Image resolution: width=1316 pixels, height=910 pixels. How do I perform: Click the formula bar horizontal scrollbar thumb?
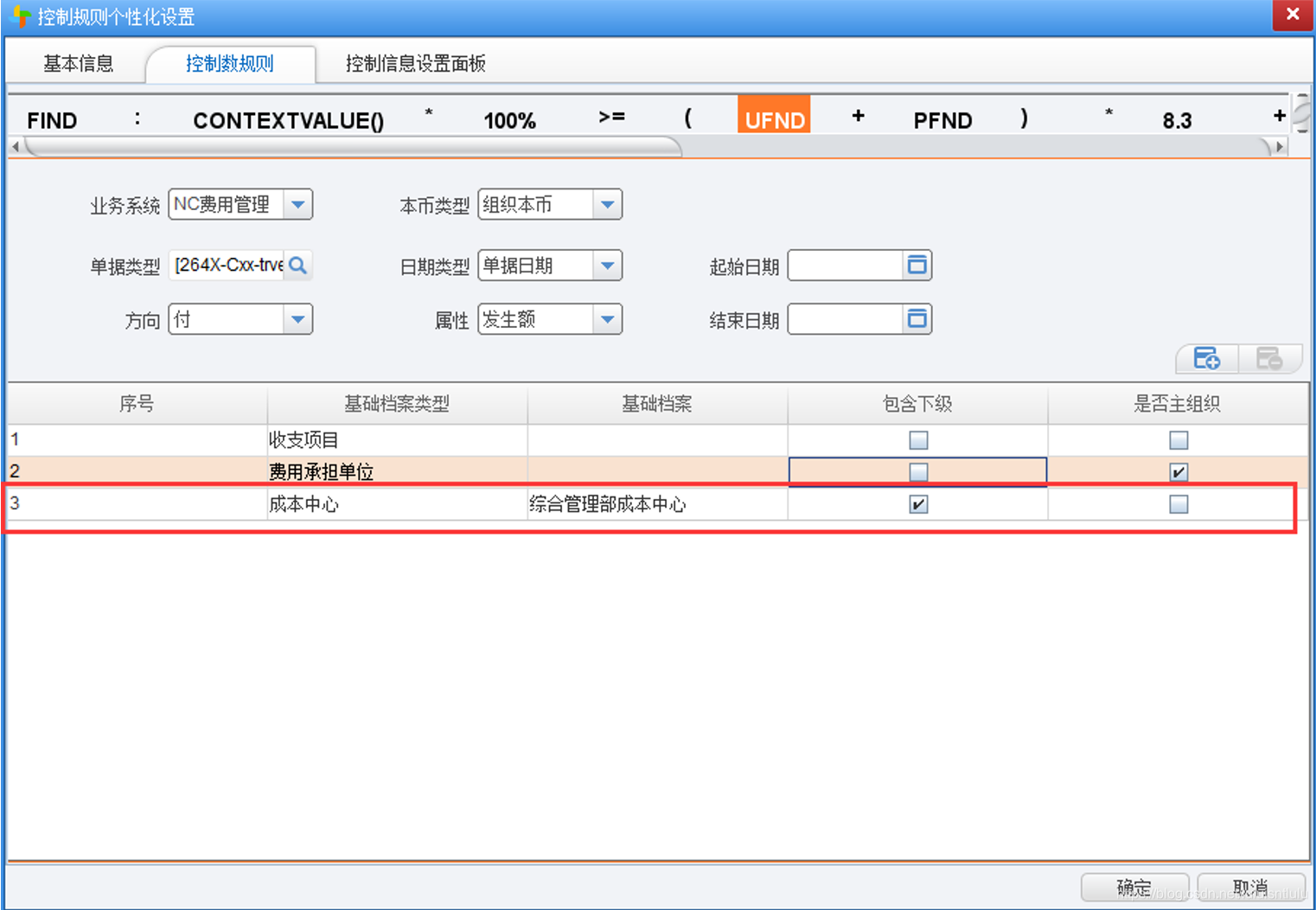(x=353, y=146)
